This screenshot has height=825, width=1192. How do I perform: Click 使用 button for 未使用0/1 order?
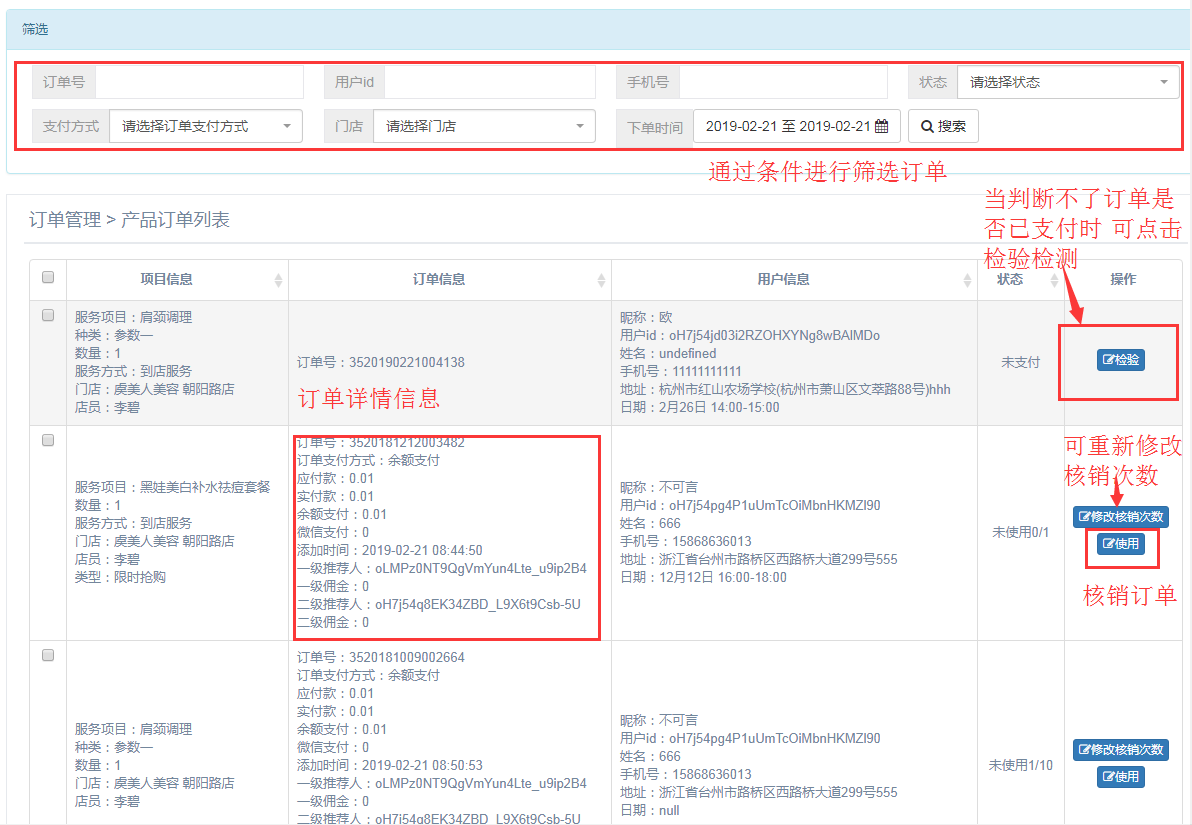click(x=1120, y=544)
